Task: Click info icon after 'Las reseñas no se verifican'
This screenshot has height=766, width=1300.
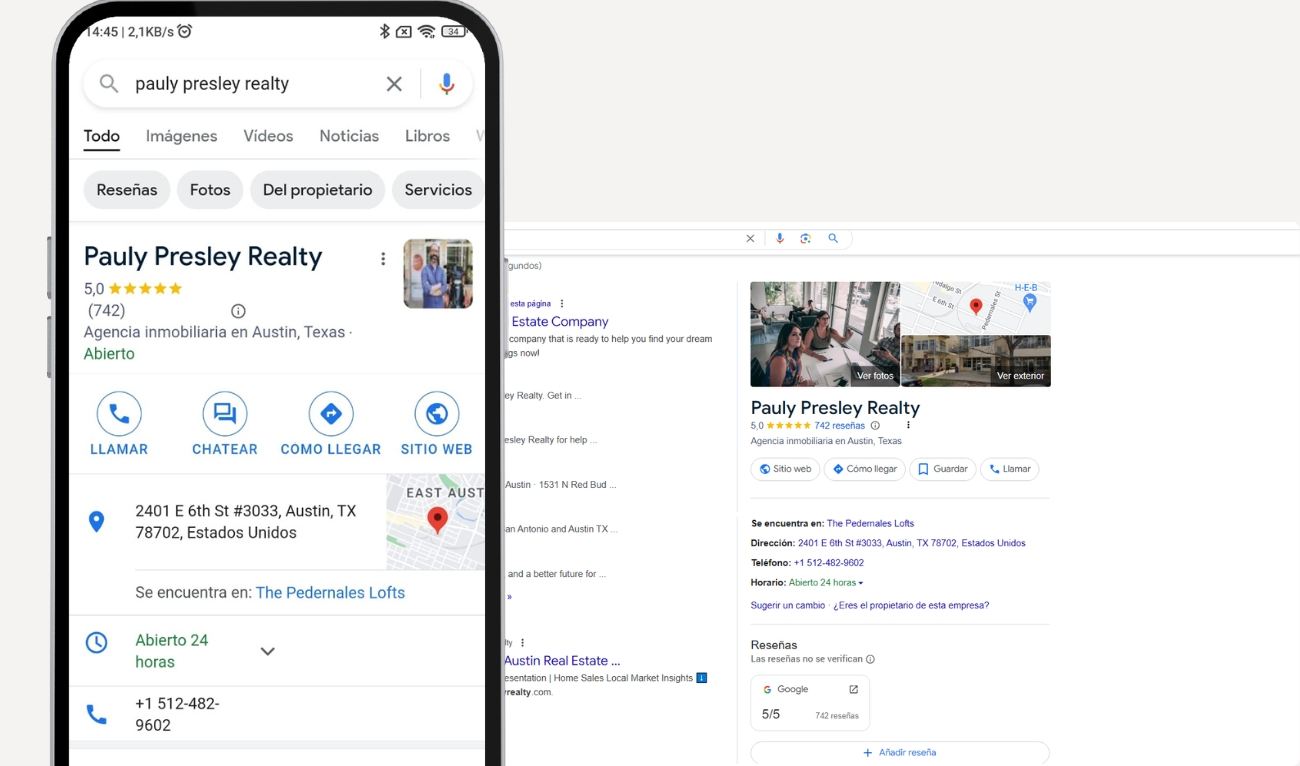Action: tap(870, 659)
